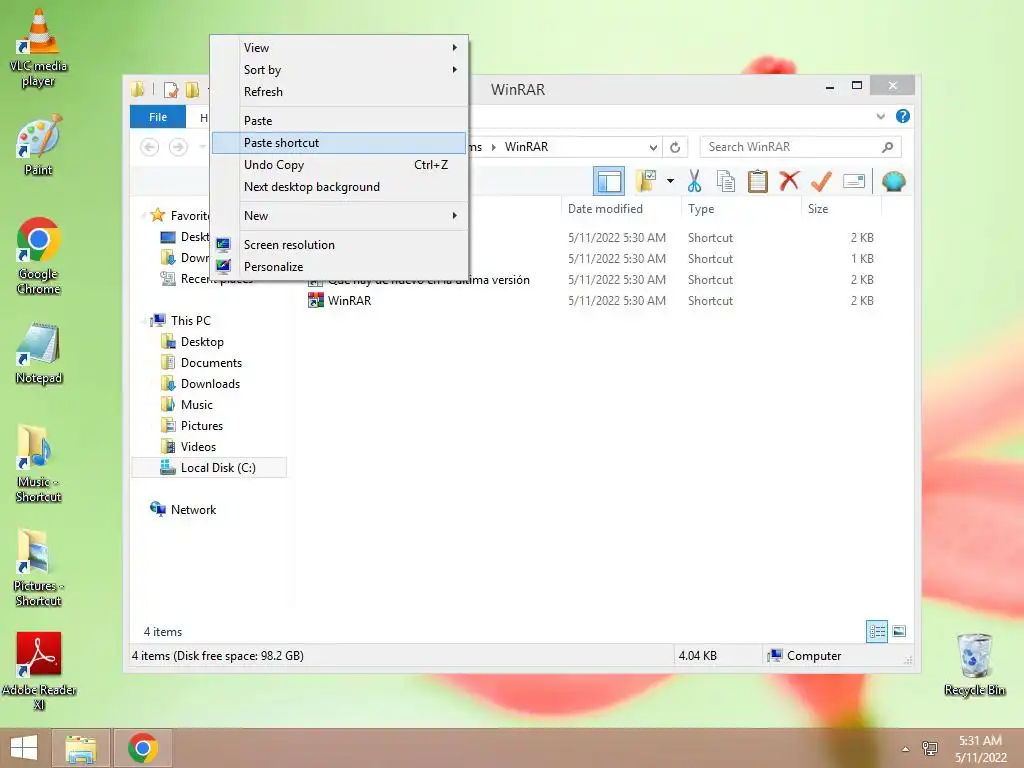The image size is (1024, 768).
Task: Click the Refresh button beside address bar
Action: 675,147
